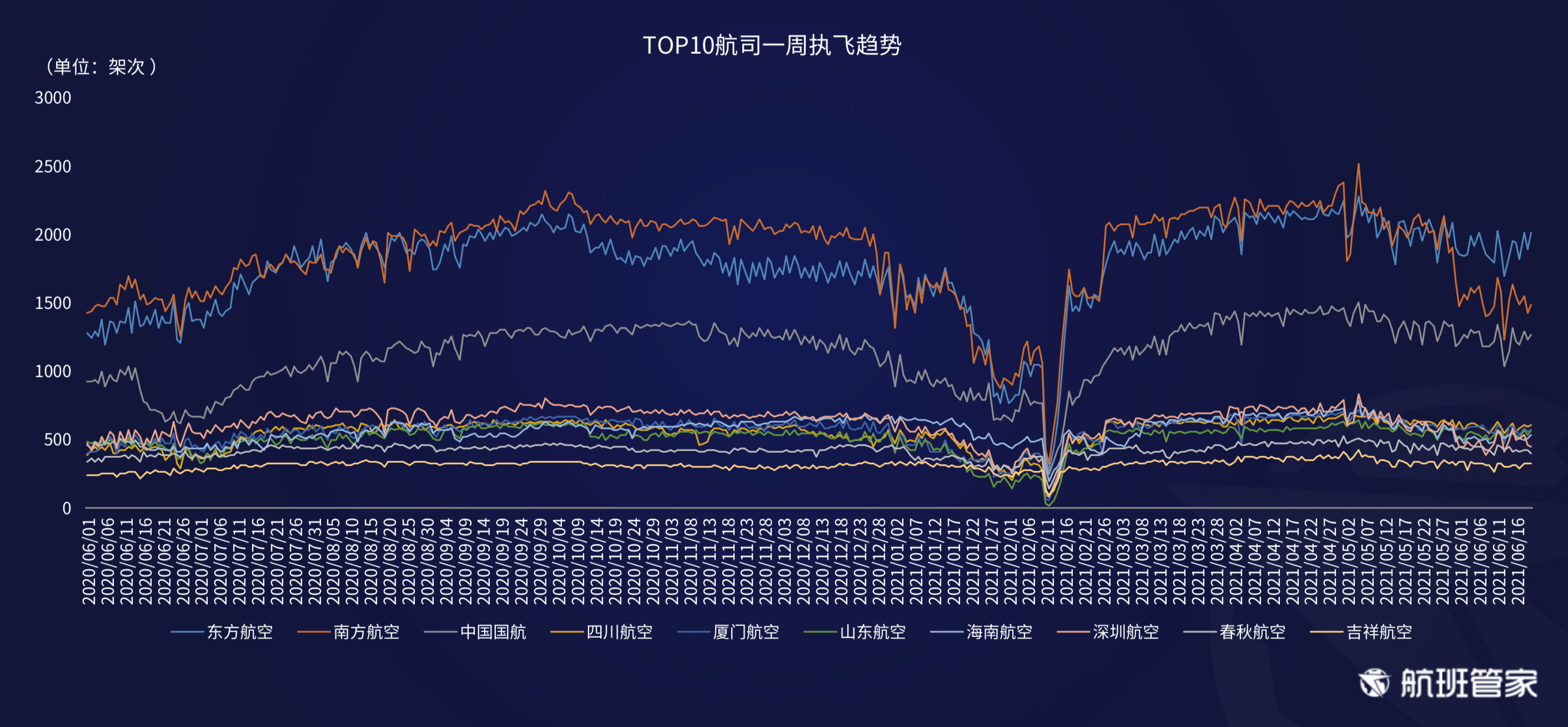The height and width of the screenshot is (727, 1568).
Task: Click the 2500 y-axis value
Action: [53, 166]
